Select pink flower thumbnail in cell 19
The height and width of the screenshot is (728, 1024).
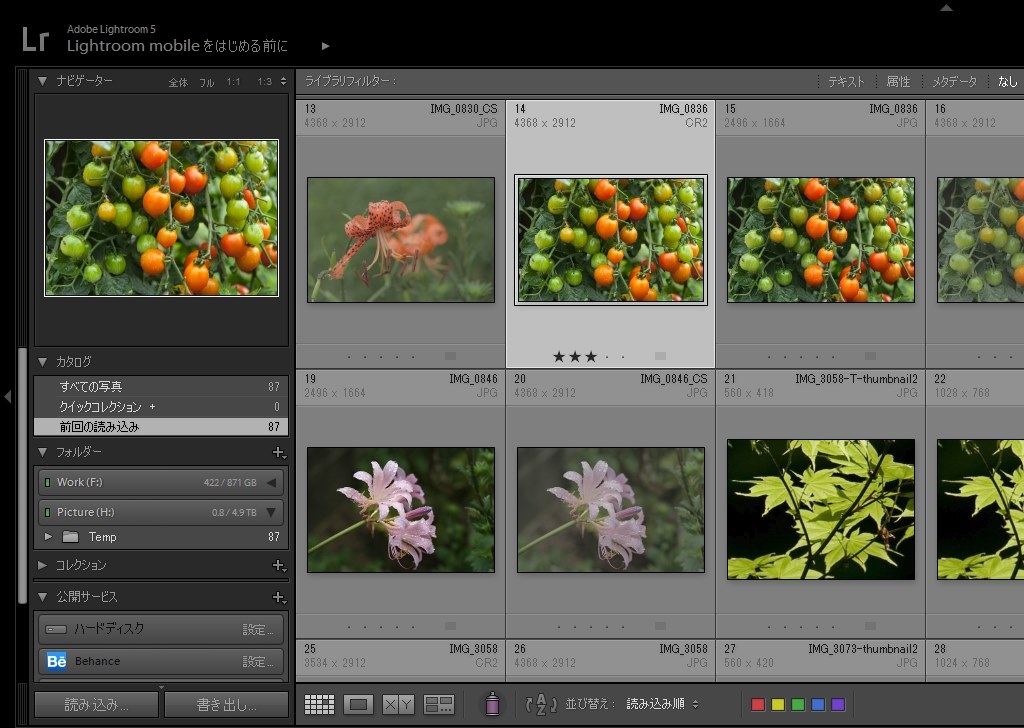401,510
